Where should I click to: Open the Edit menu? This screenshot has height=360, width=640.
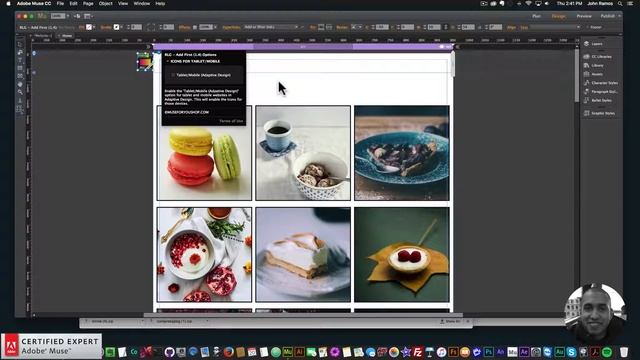(x=73, y=3)
